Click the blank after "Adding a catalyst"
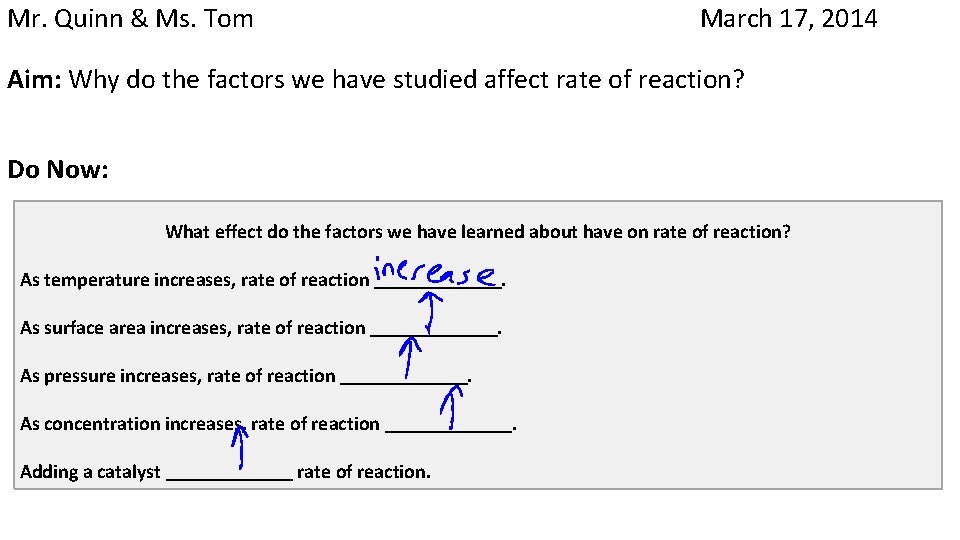The width and height of the screenshot is (960, 540). pos(229,478)
